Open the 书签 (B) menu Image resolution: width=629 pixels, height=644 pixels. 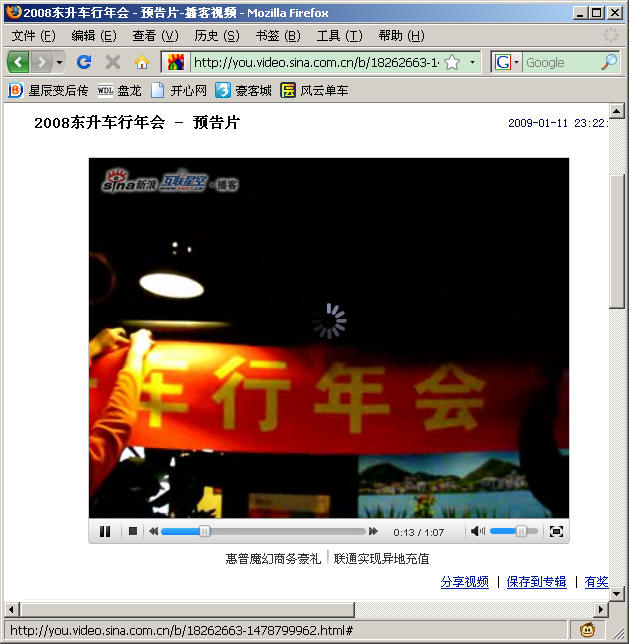pyautogui.click(x=278, y=36)
